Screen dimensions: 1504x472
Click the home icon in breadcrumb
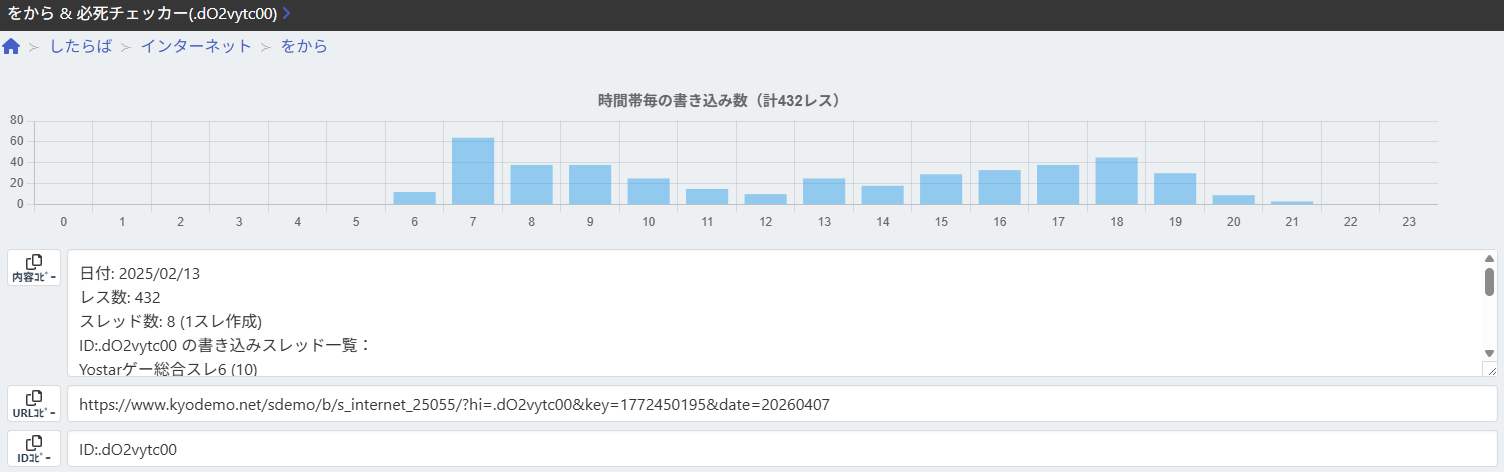point(12,47)
